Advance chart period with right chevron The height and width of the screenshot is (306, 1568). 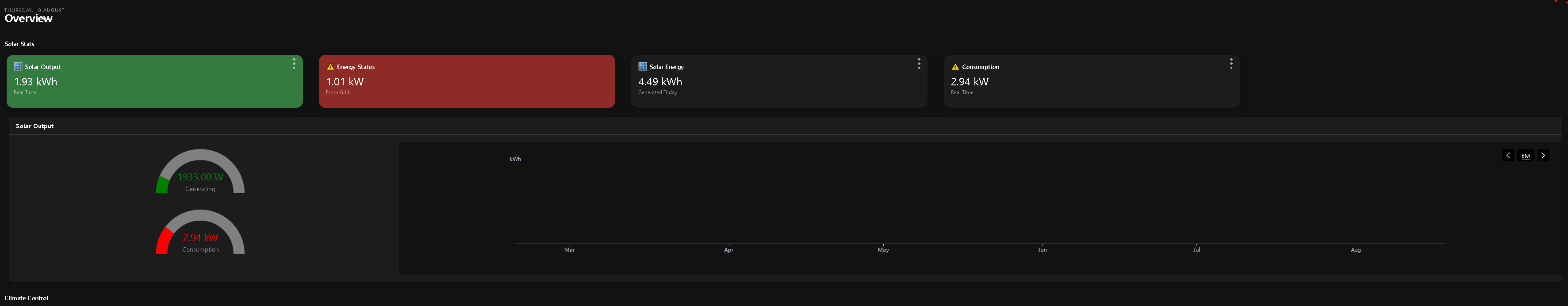point(1543,156)
